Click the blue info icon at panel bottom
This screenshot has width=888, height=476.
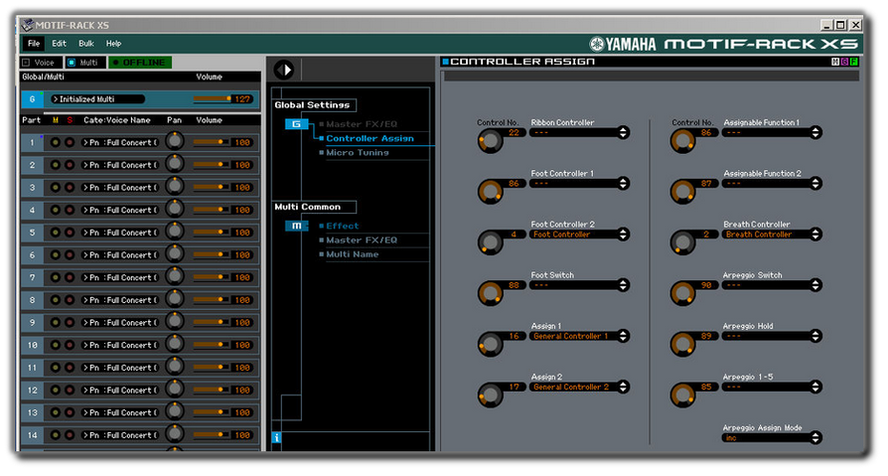click(277, 437)
